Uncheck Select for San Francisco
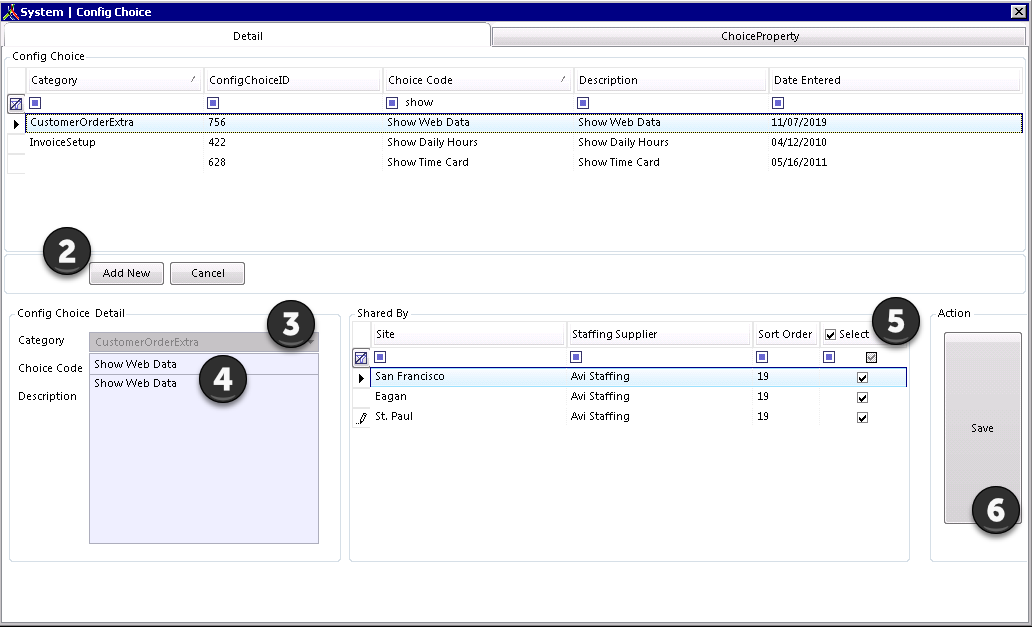 [x=862, y=378]
